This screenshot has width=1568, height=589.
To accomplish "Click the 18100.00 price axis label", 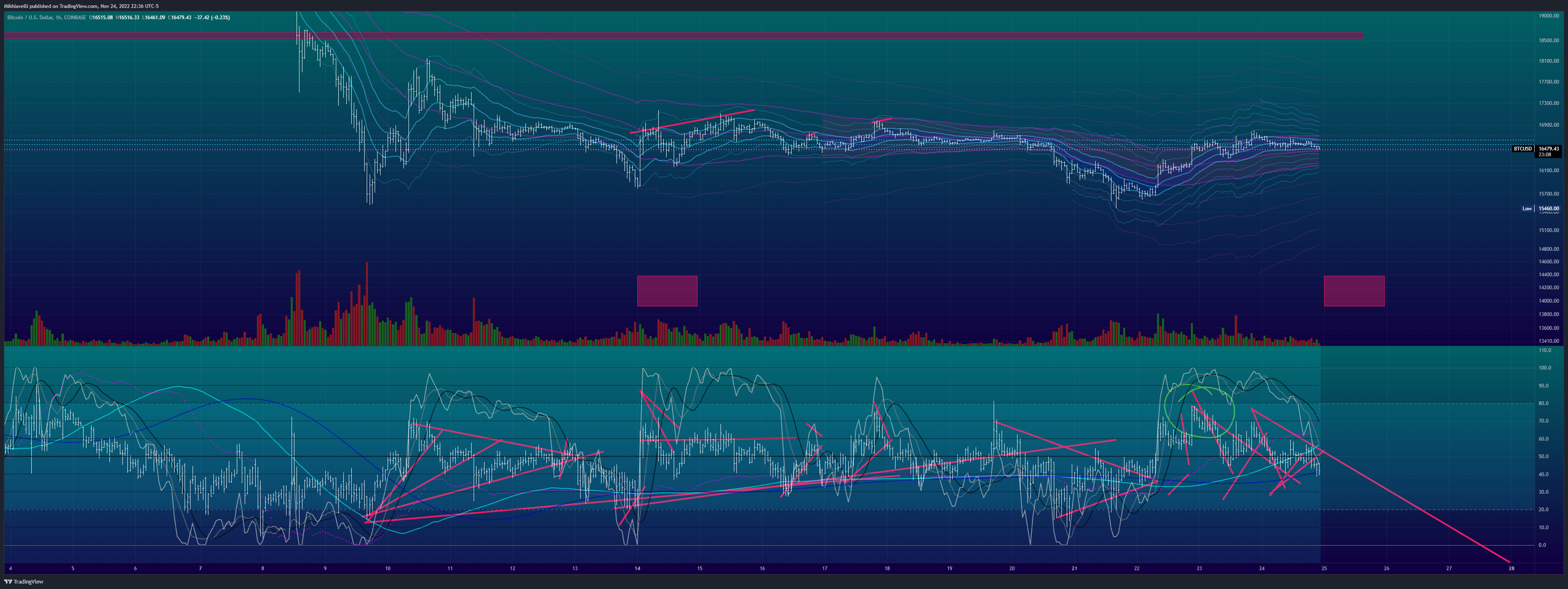I will (1548, 61).
